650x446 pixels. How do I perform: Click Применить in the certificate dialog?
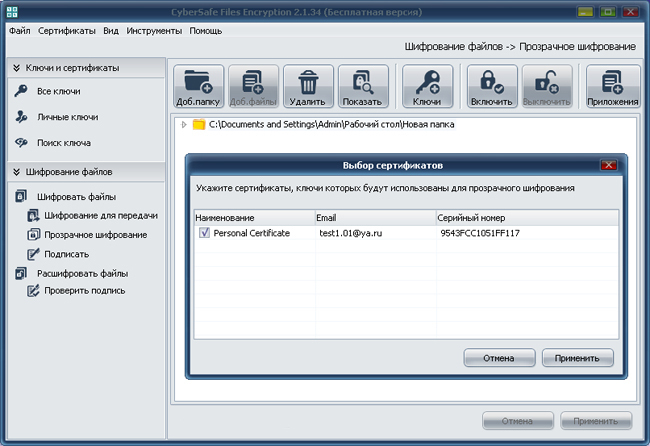click(x=577, y=358)
